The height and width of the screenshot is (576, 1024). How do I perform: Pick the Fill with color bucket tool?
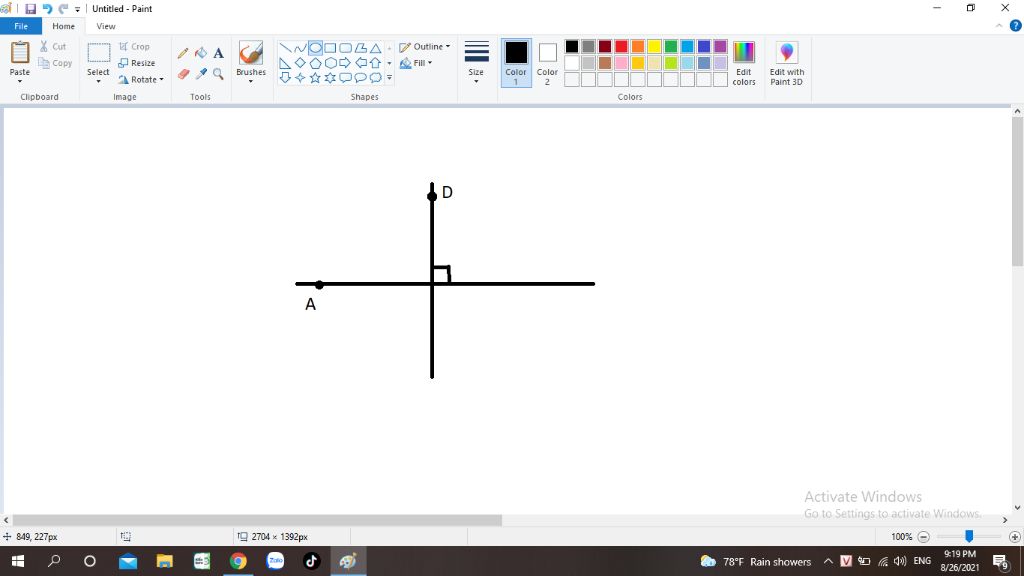[x=200, y=53]
